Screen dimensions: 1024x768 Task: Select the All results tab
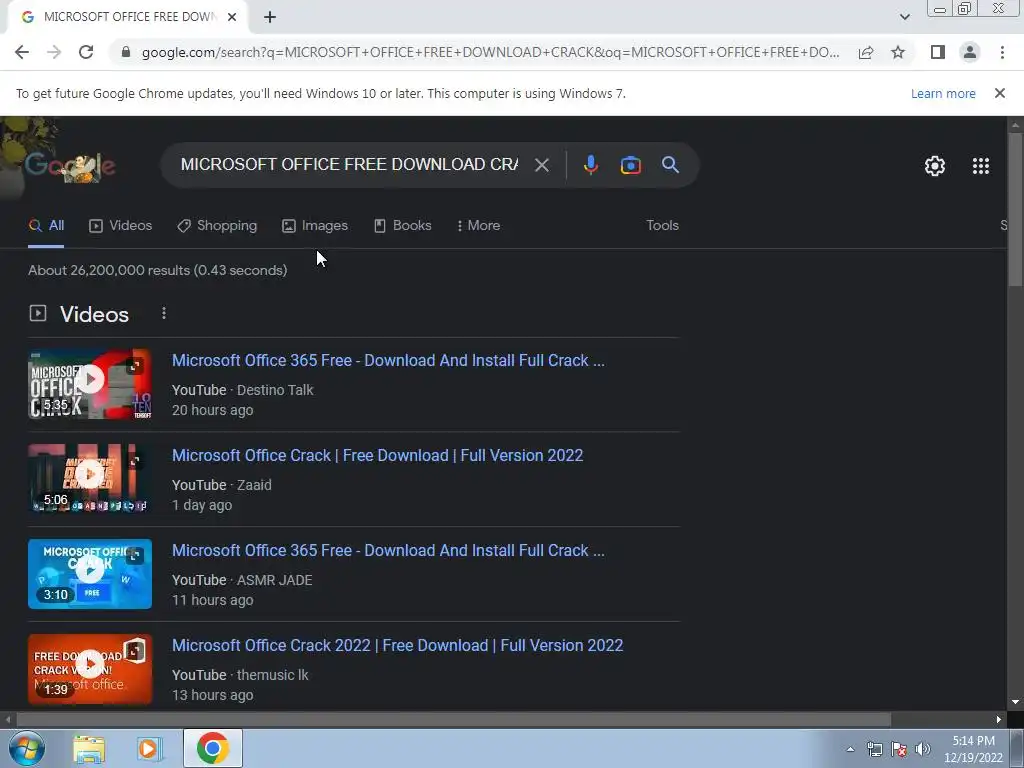pyautogui.click(x=46, y=226)
